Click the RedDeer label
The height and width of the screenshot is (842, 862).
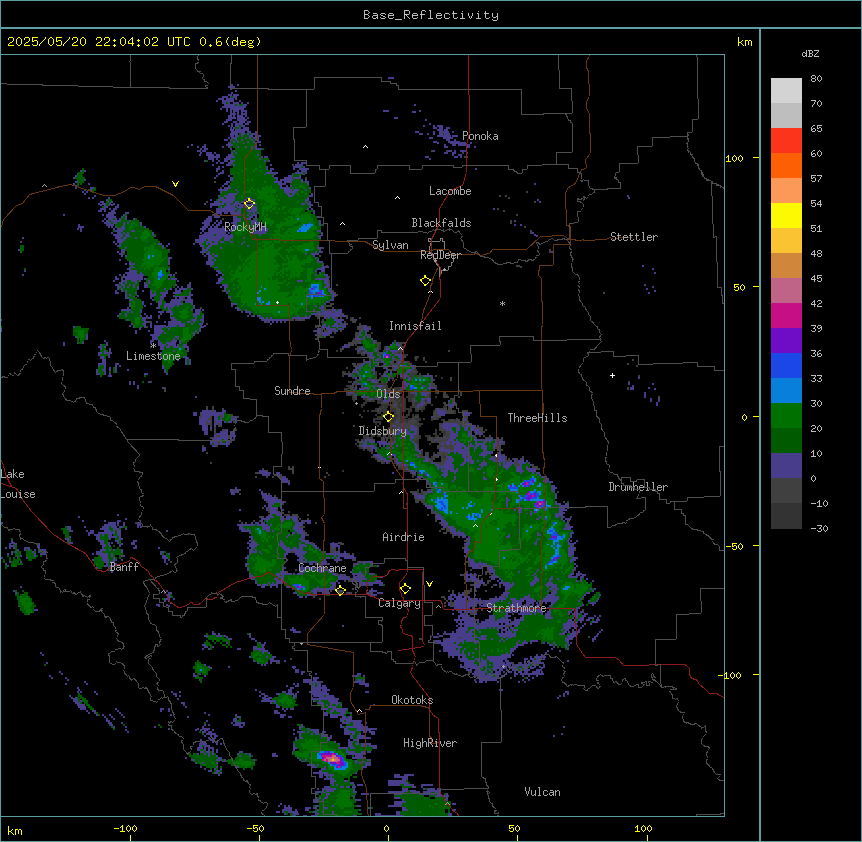coord(440,255)
